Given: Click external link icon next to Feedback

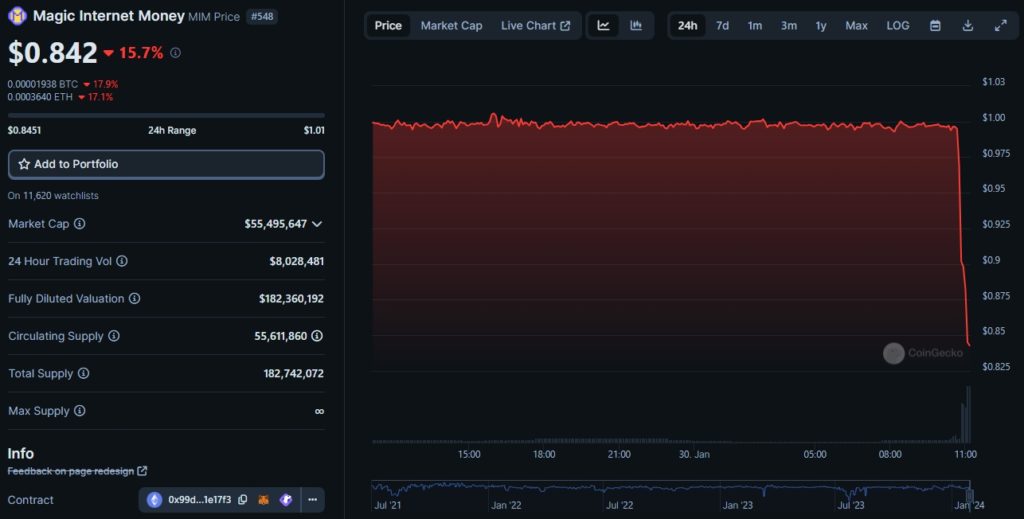Looking at the screenshot, I should (142, 471).
